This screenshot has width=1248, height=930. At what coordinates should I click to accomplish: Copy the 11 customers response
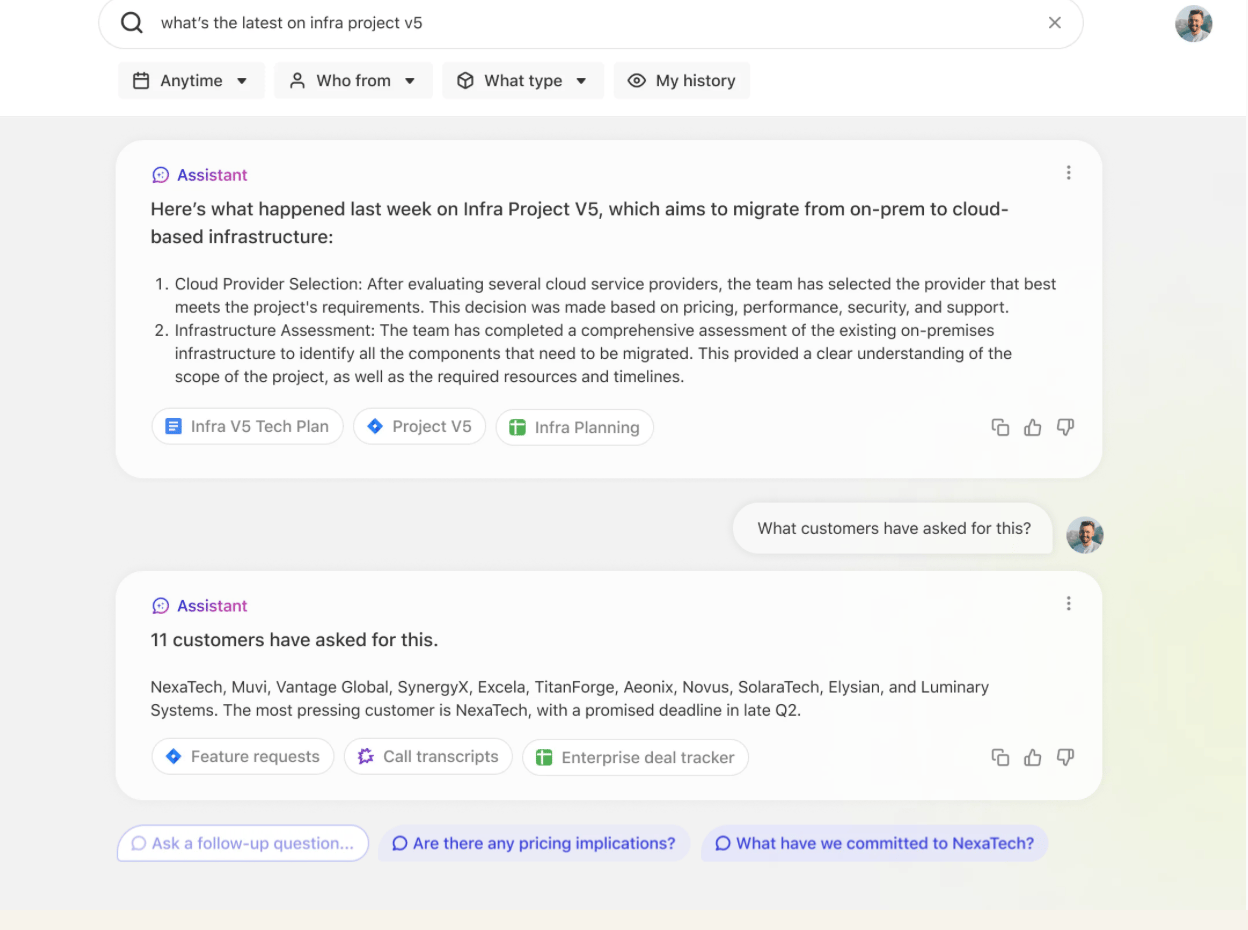(999, 757)
